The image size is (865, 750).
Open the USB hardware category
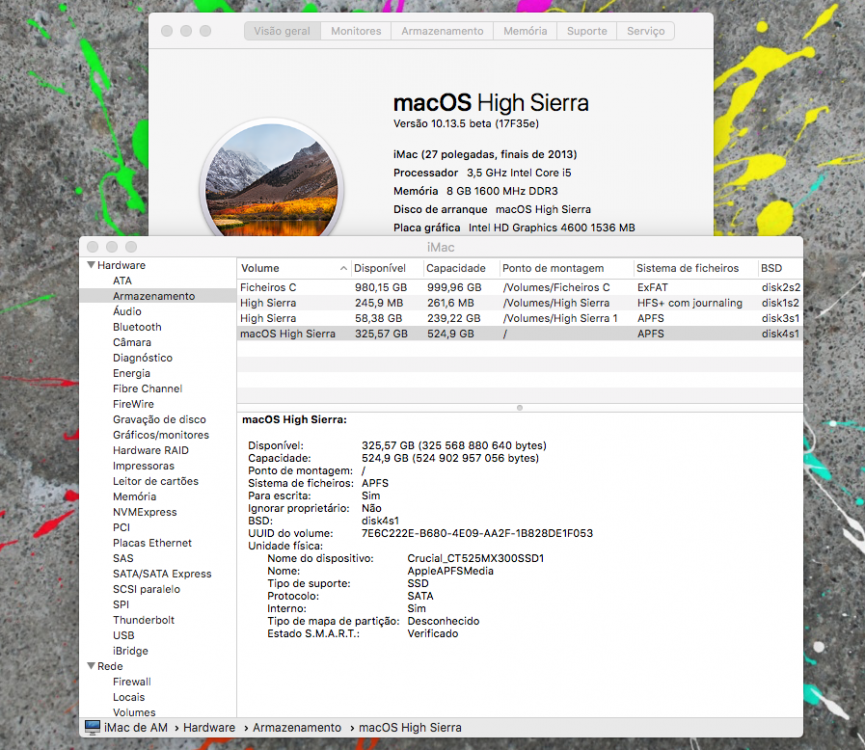point(124,635)
